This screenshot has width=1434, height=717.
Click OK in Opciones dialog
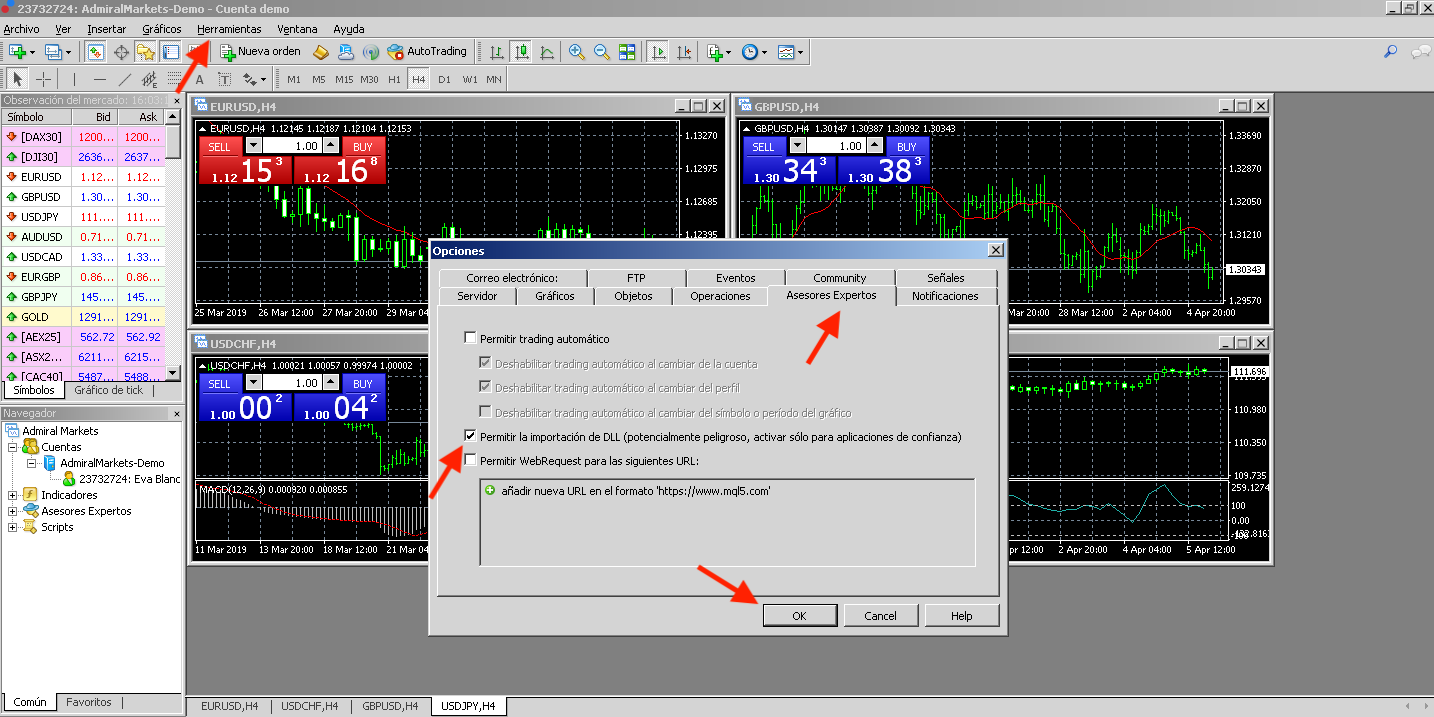point(799,616)
